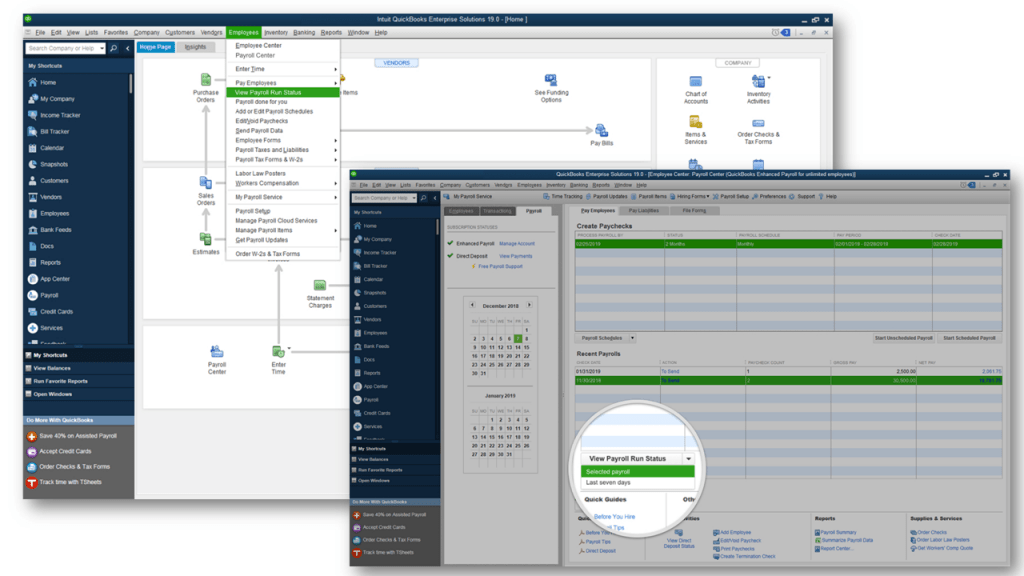Choose Selected payroll option
The image size is (1024, 576).
(637, 472)
